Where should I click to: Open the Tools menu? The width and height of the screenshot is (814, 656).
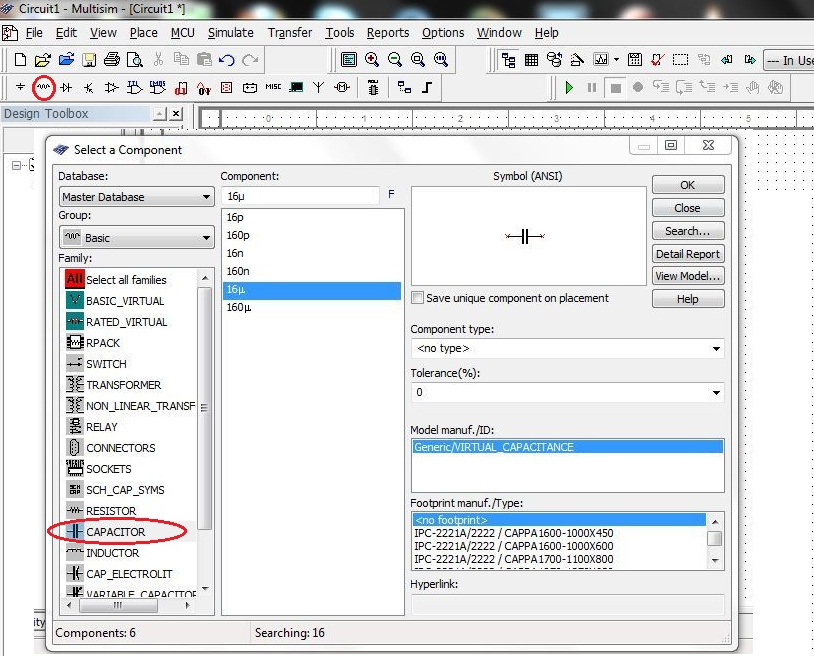tap(340, 33)
